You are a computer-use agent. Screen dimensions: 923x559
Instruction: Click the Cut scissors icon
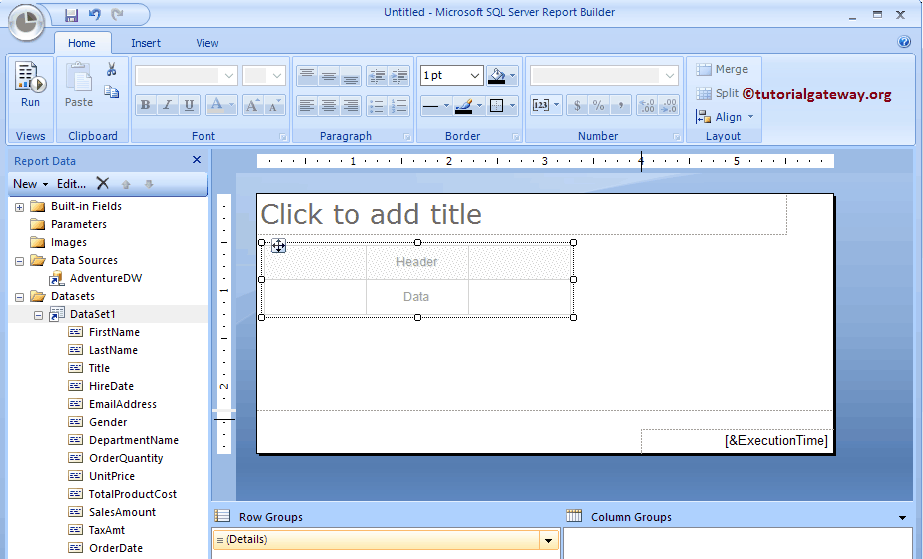coord(111,69)
